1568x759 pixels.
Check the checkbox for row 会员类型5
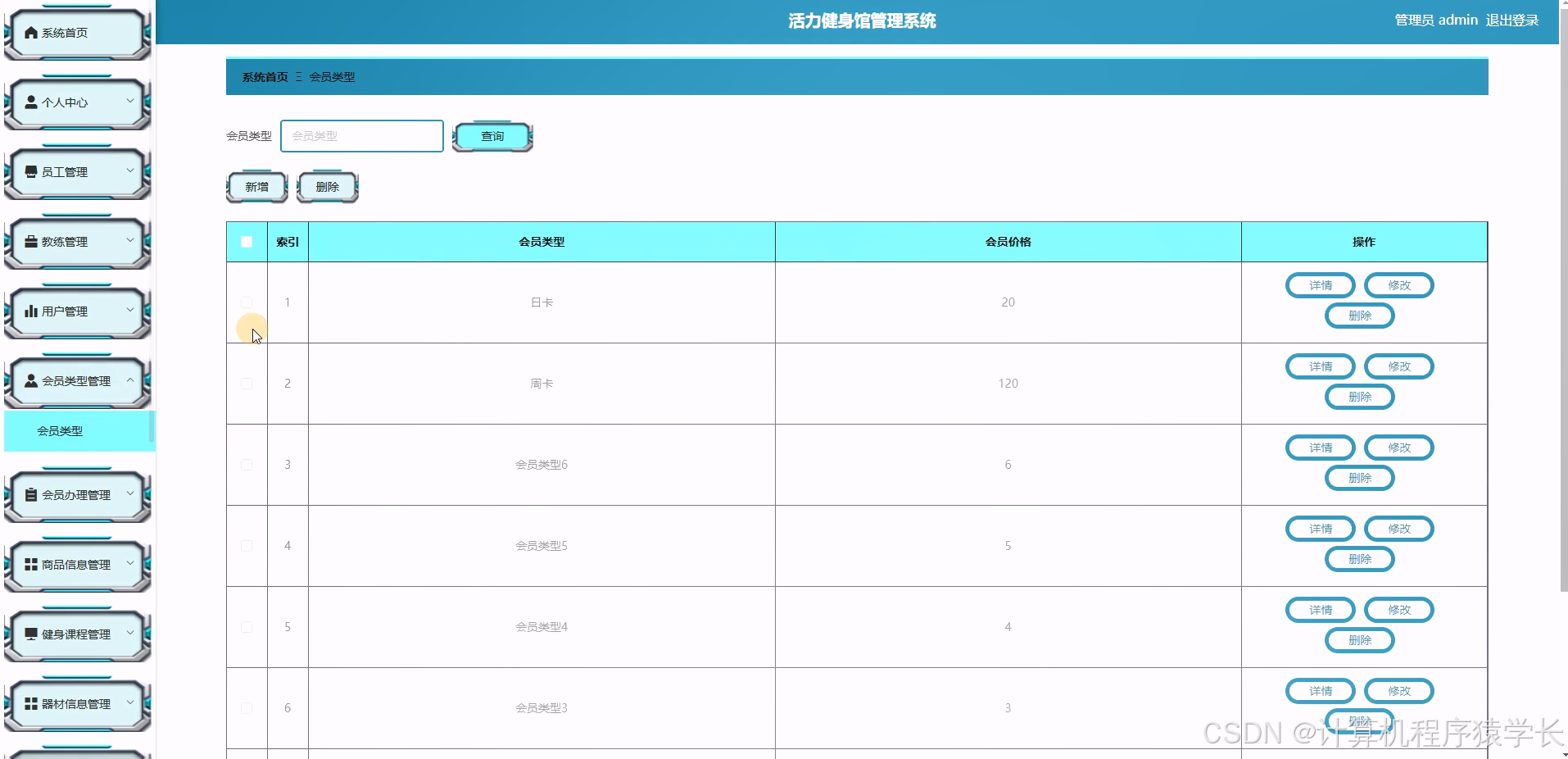point(247,546)
